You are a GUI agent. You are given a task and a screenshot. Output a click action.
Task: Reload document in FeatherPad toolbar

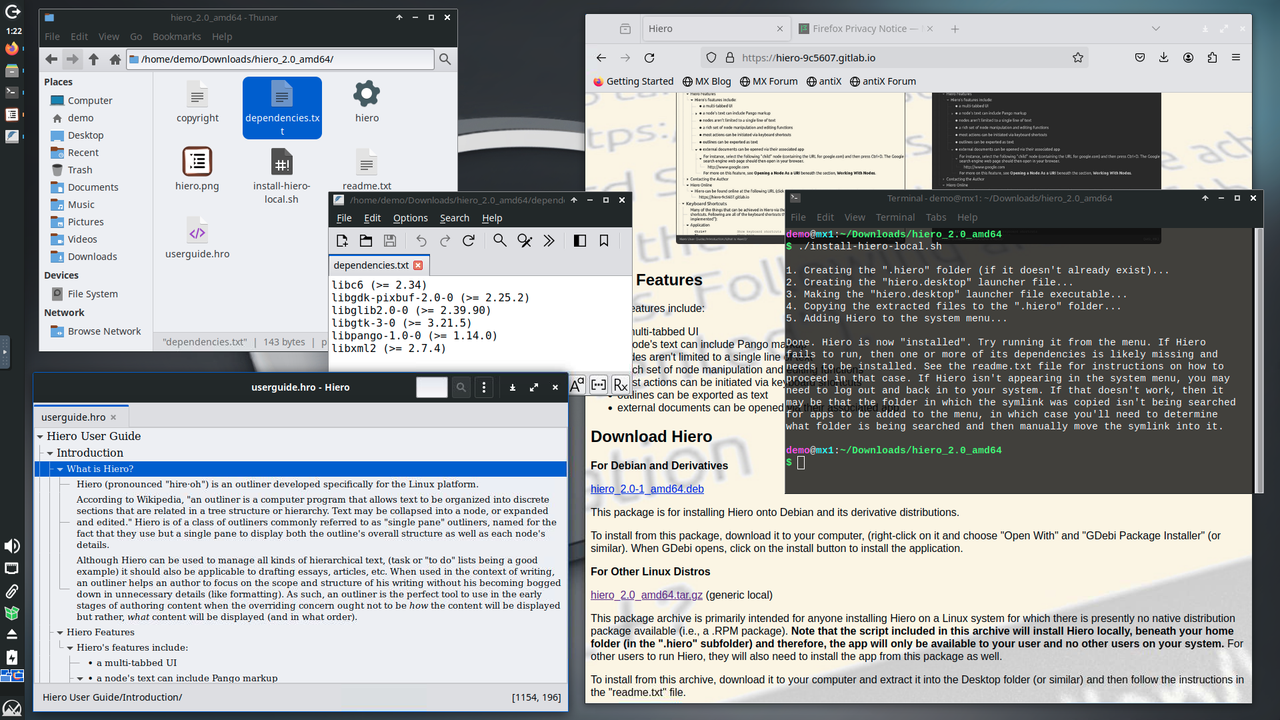[x=469, y=241]
